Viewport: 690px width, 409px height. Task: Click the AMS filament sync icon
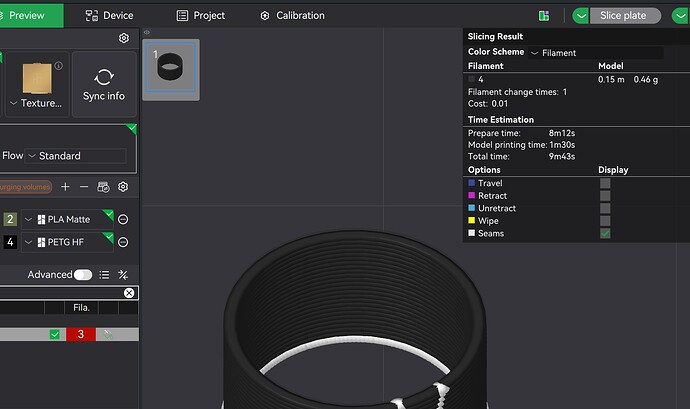tap(103, 187)
